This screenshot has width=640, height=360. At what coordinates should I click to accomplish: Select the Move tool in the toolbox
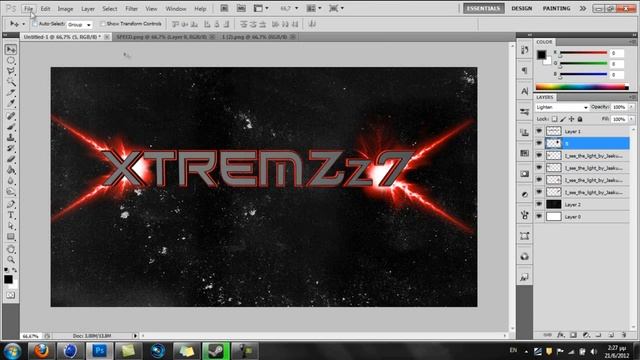pos(11,49)
